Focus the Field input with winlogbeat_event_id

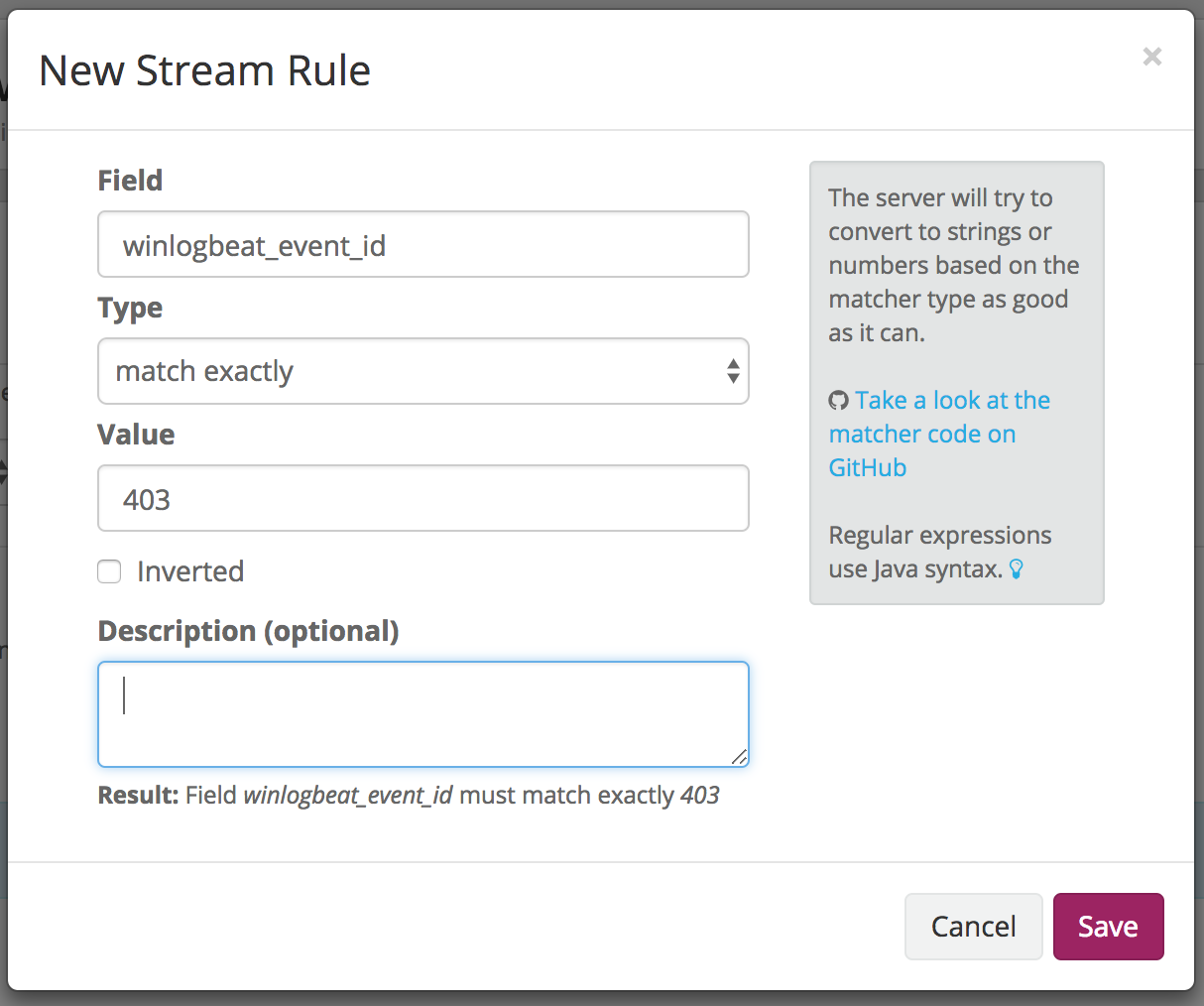(422, 245)
